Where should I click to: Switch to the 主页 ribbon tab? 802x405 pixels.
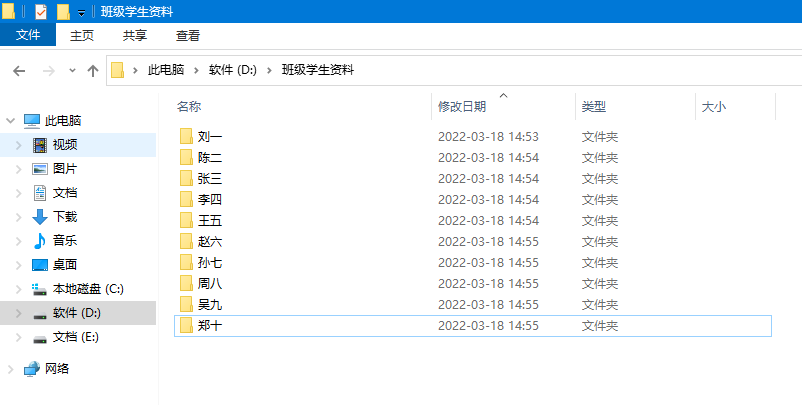[82, 35]
